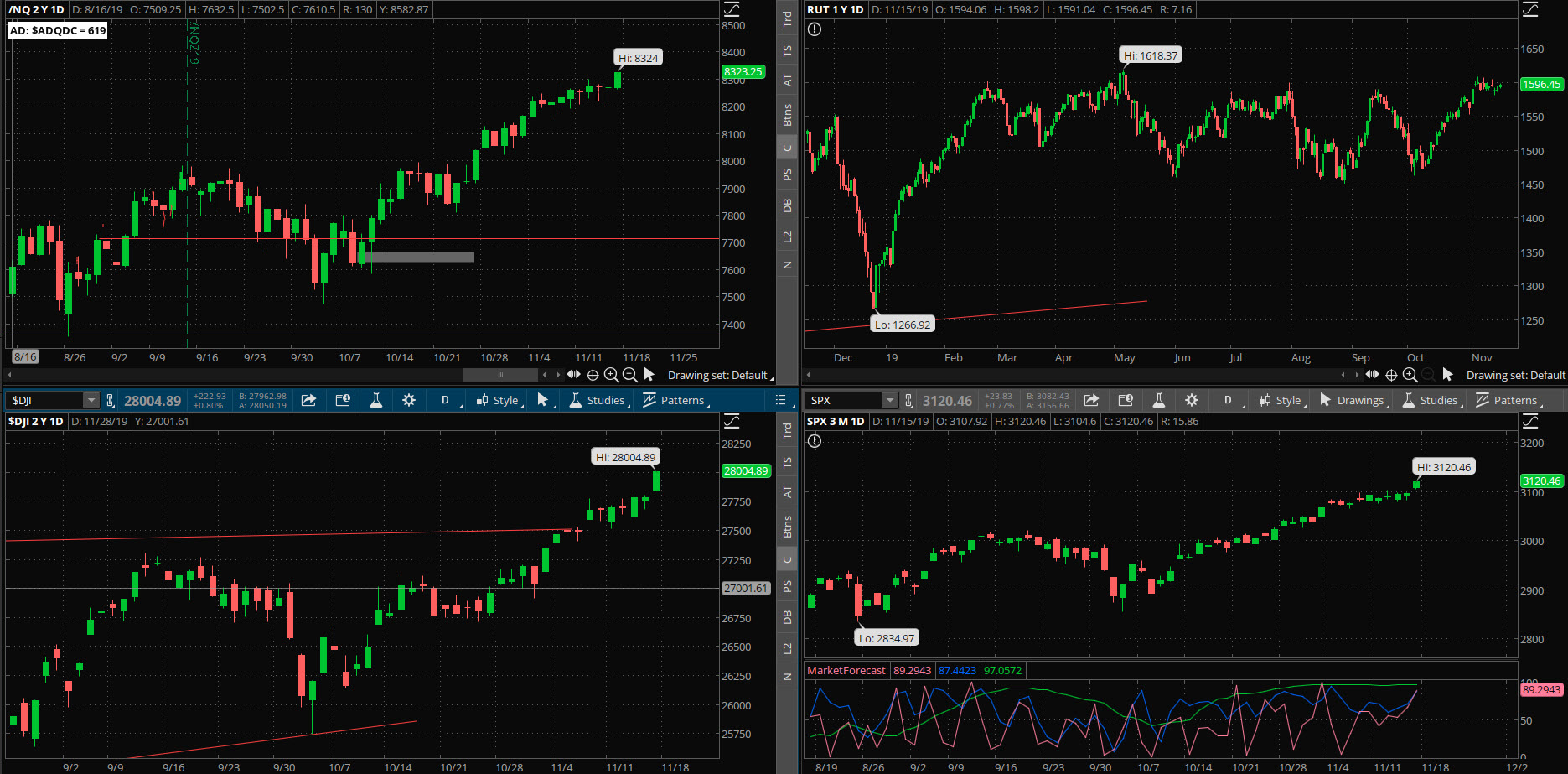Toggle the DB side tab beside /NQ chart
This screenshot has width=1568, height=774.
[x=787, y=205]
